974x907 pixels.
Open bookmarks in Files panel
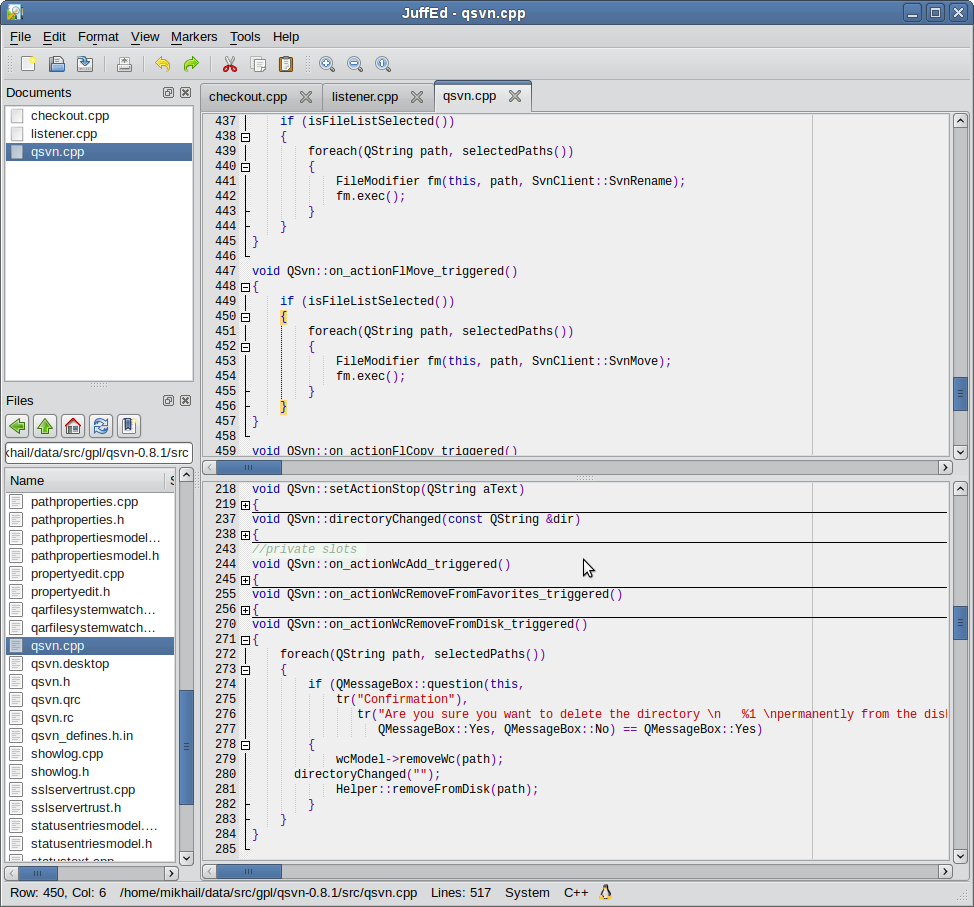click(x=129, y=426)
